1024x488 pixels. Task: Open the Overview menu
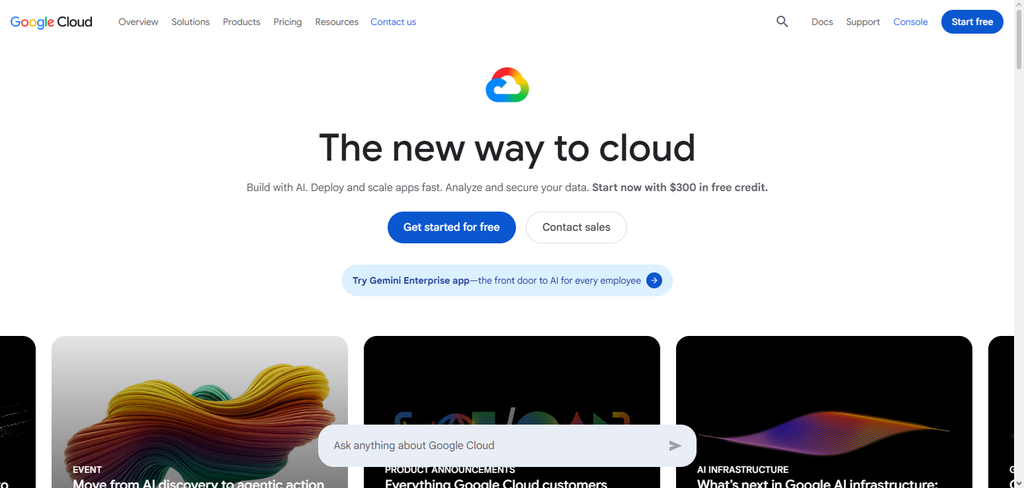(x=138, y=22)
